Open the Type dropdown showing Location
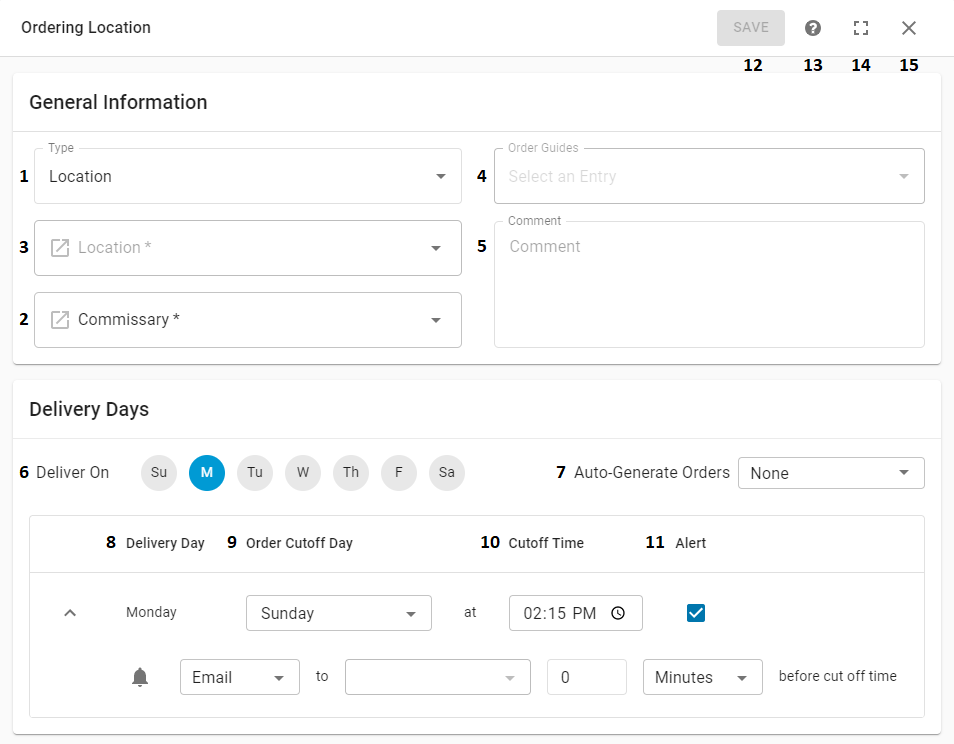Screen dimensions: 954x744 click(x=248, y=176)
